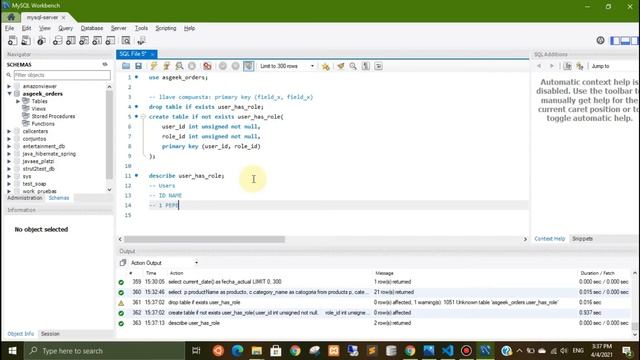Expand the test_soap schema
The height and width of the screenshot is (360, 640).
pos(9,184)
